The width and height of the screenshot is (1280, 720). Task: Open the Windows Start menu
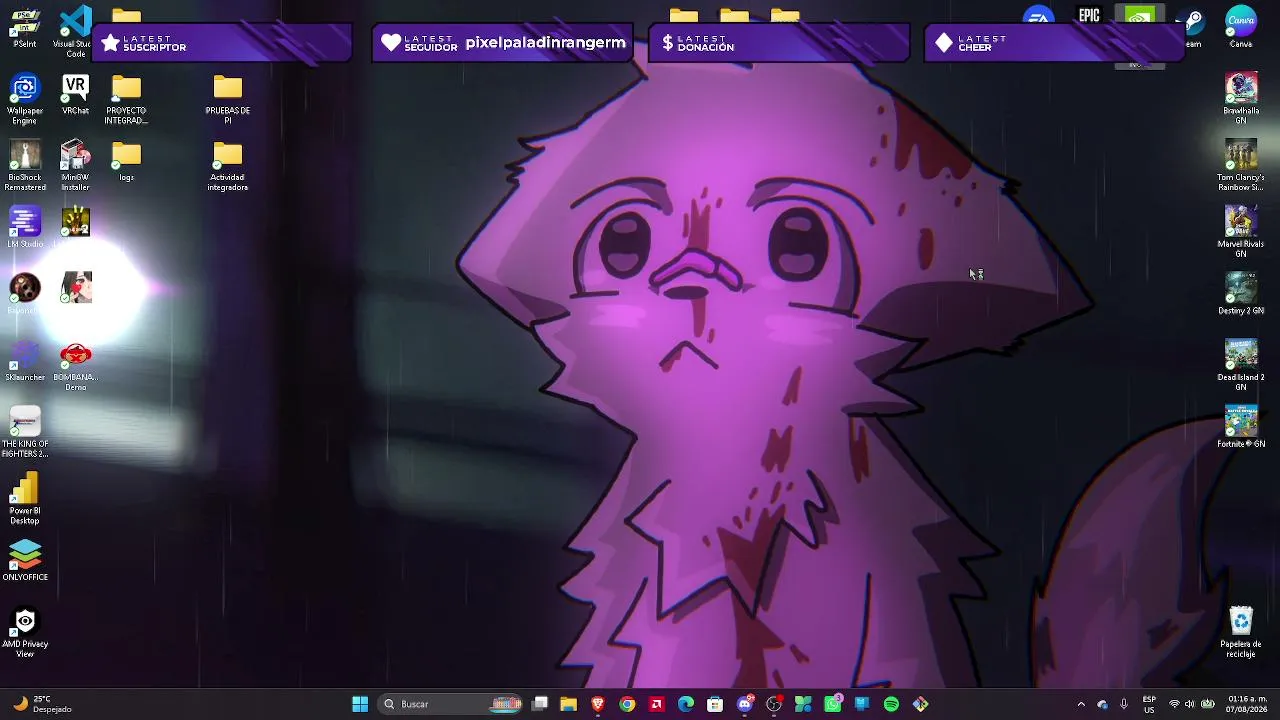point(360,704)
